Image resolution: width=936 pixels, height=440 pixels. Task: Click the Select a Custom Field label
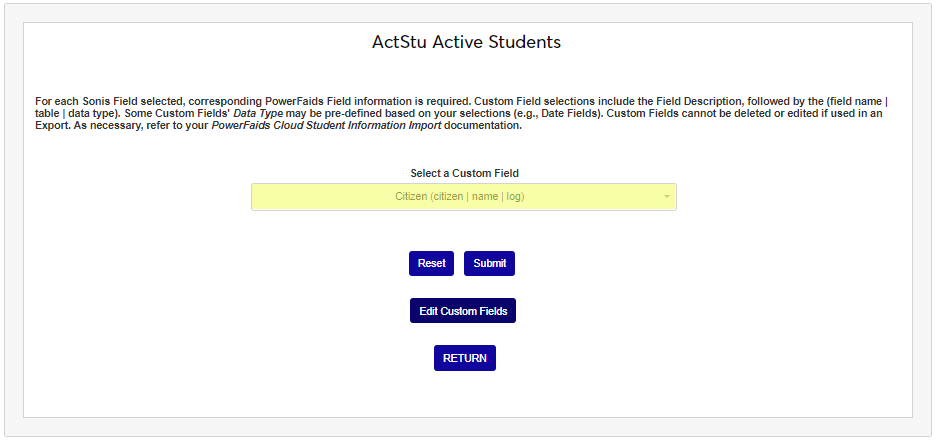pos(465,174)
